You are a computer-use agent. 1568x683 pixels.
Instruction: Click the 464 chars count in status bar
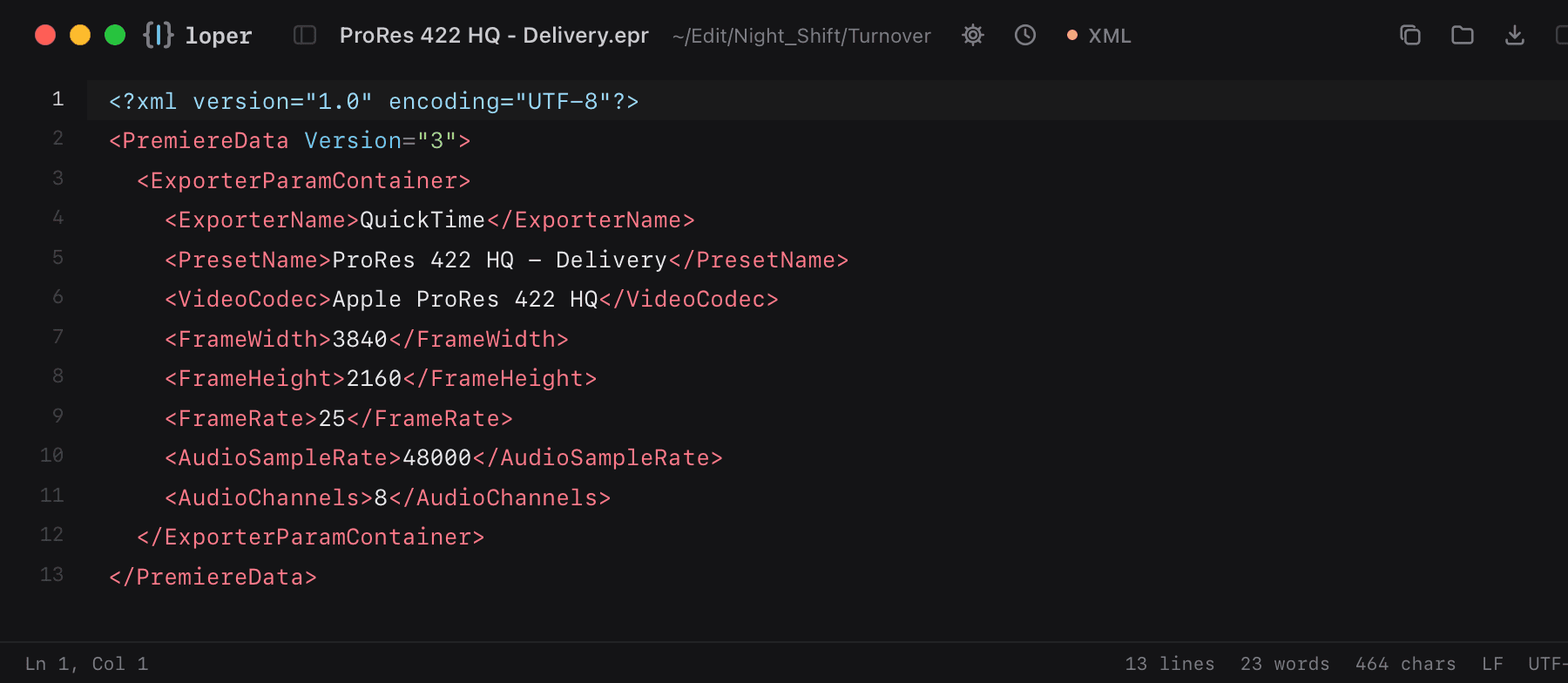point(1405,664)
